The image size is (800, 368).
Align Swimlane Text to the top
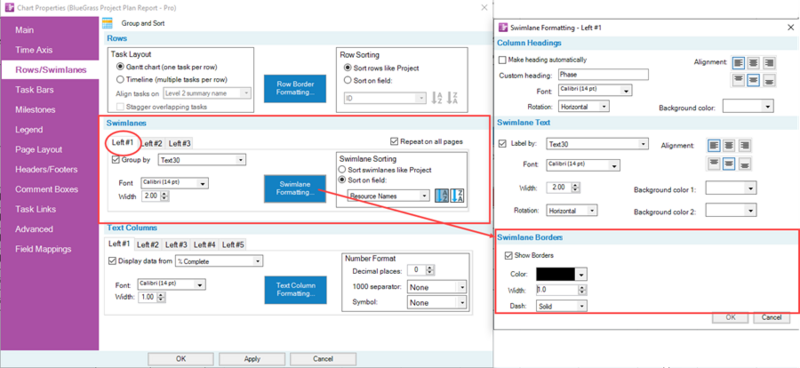click(714, 163)
